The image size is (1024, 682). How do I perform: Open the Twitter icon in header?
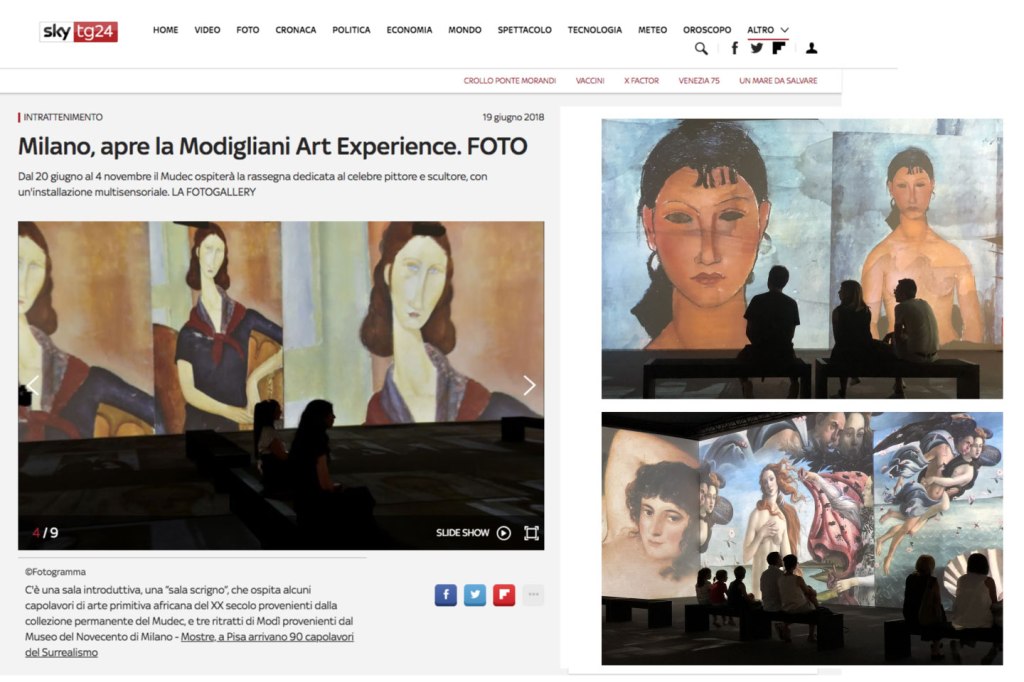(x=757, y=48)
